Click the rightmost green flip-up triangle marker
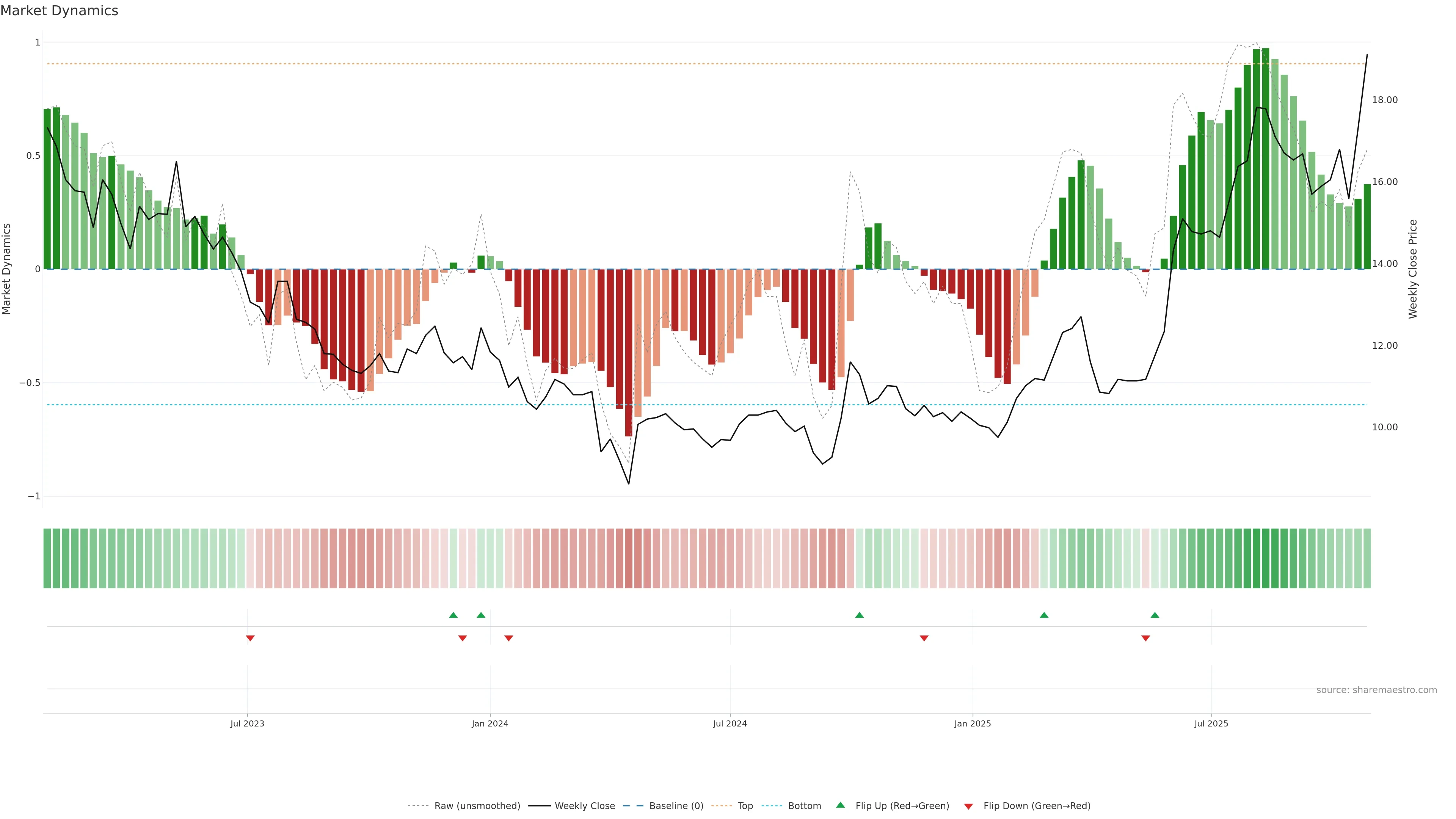This screenshot has height=819, width=1456. (1155, 615)
